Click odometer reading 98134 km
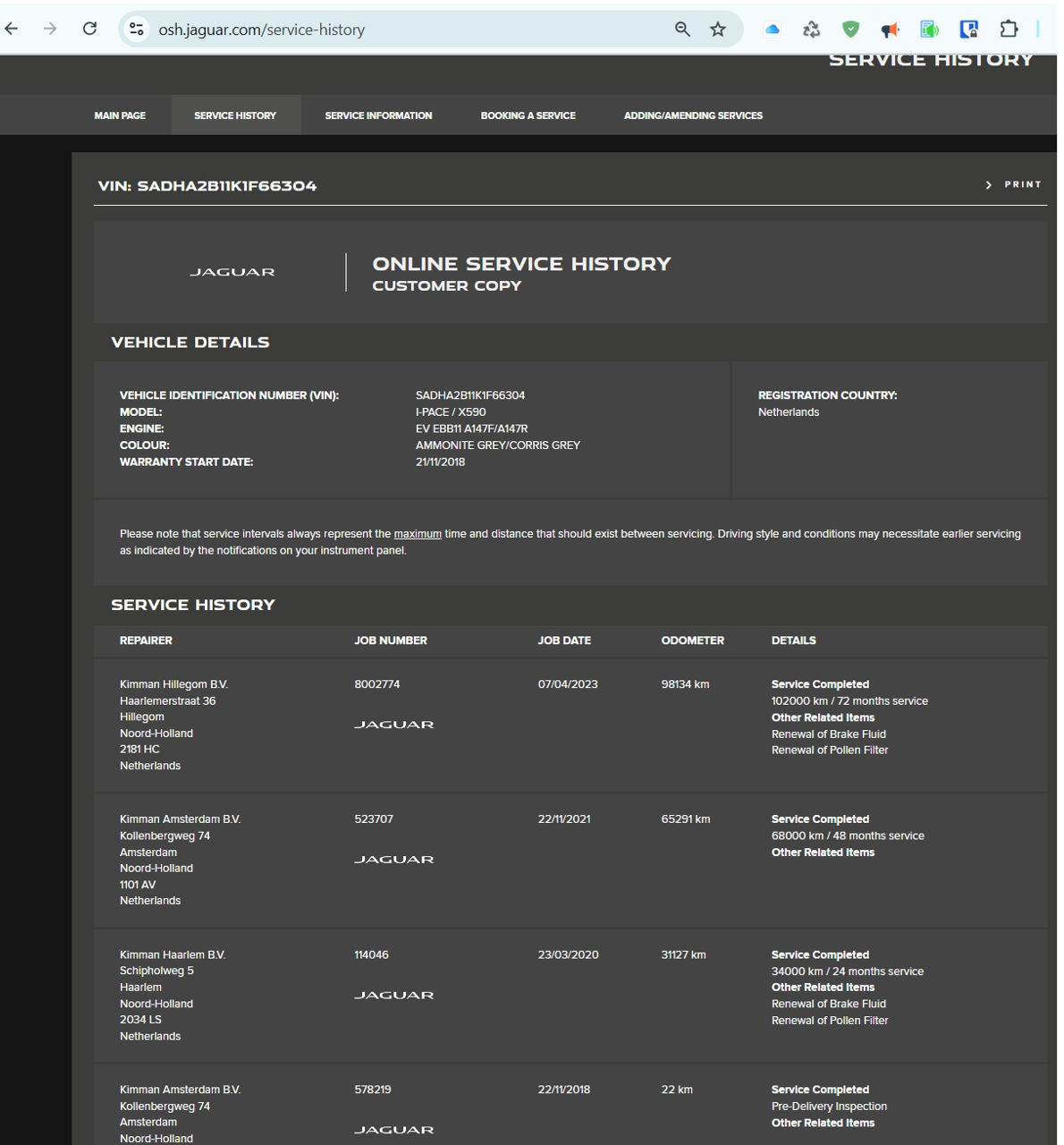Screen dimensions: 1064x1145 tap(685, 684)
